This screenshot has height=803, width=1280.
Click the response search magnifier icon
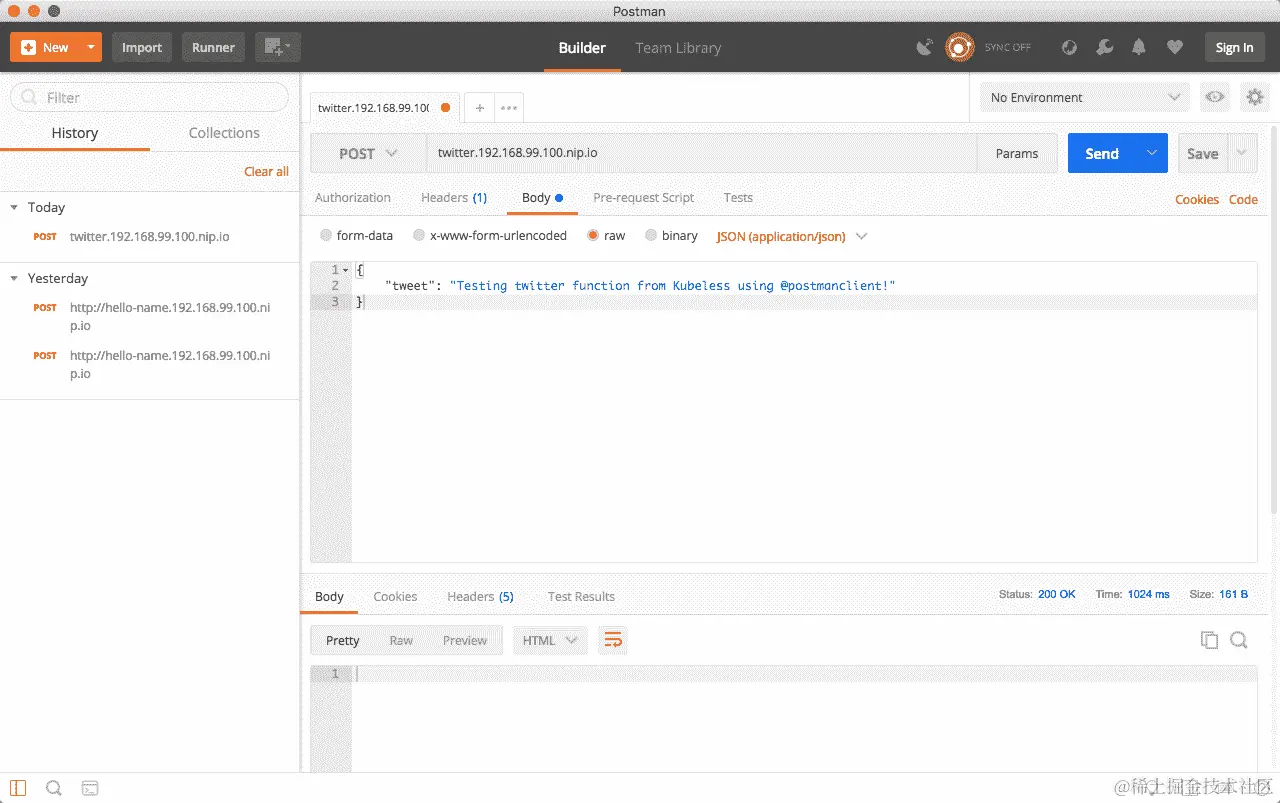click(1239, 641)
